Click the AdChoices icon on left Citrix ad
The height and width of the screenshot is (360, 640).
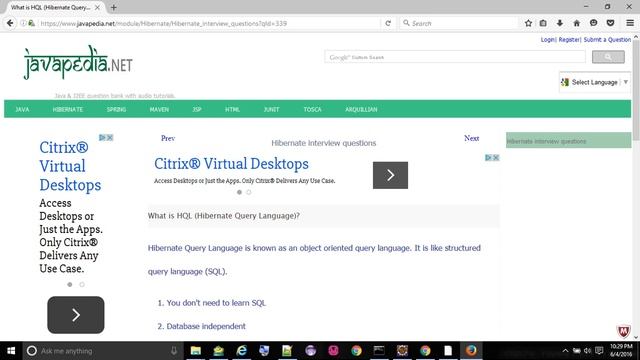(102, 138)
